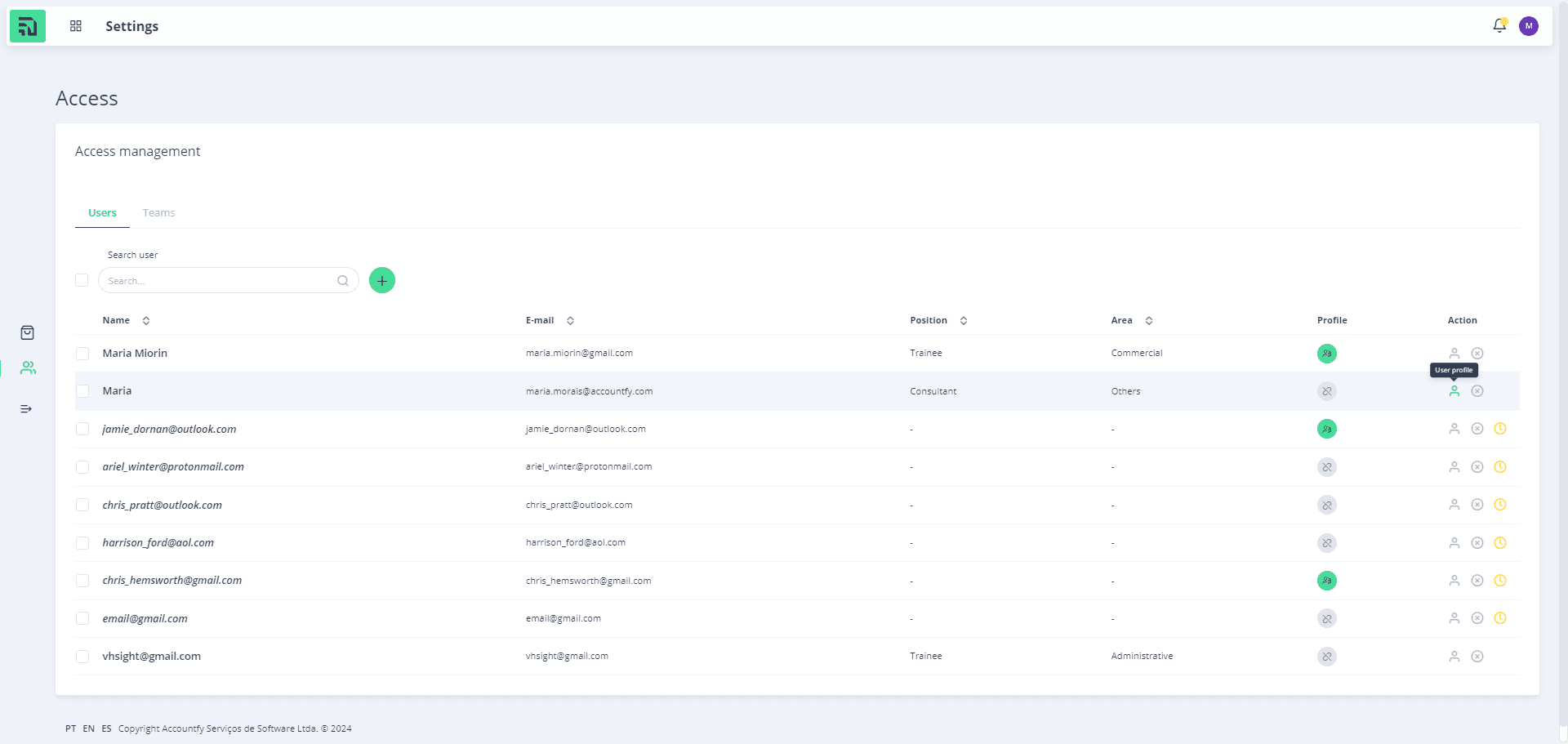This screenshot has height=744, width=1568.
Task: Open green profile badge for chris_hemsworth
Action: pos(1327,581)
